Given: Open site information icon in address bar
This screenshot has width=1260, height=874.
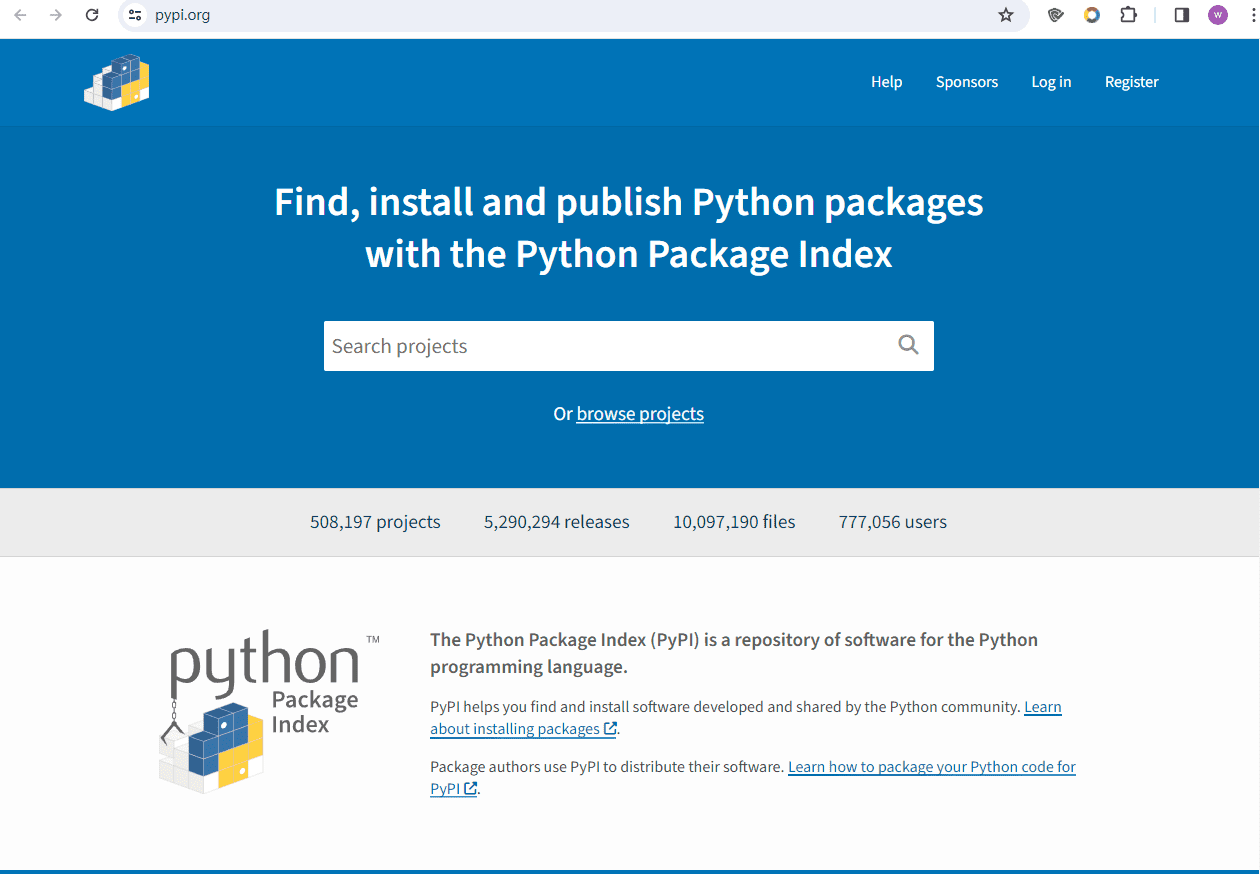Looking at the screenshot, I should click(135, 15).
